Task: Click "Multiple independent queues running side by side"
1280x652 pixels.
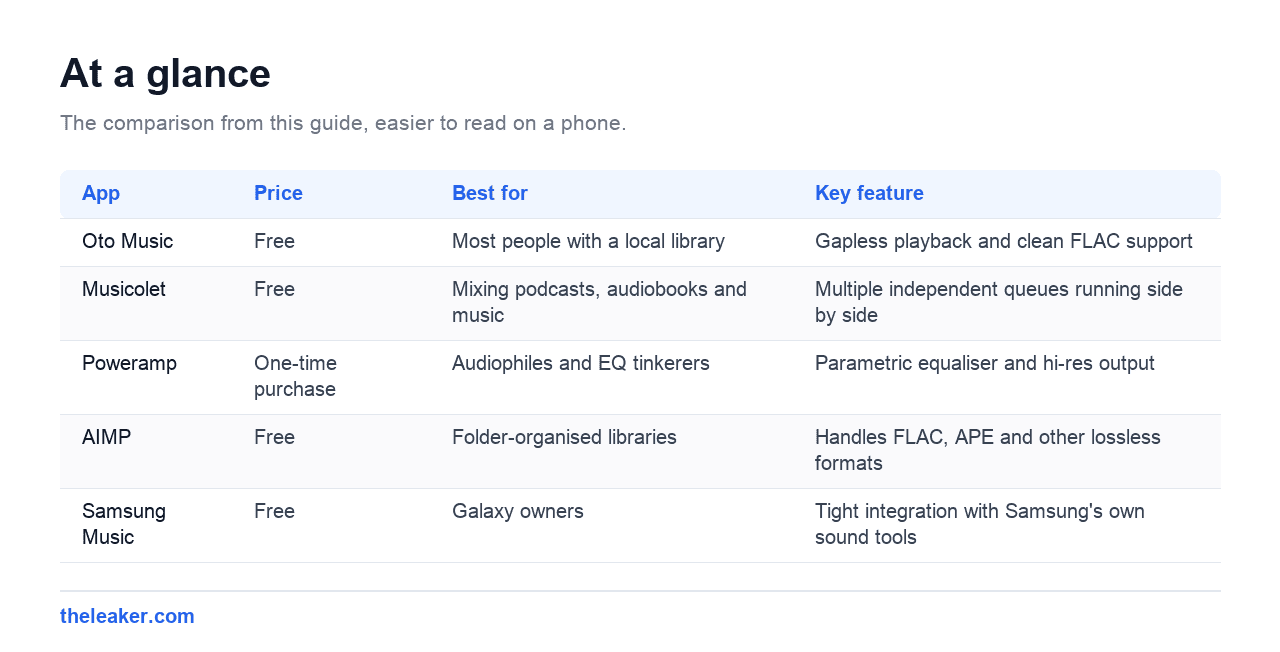Action: tap(999, 302)
